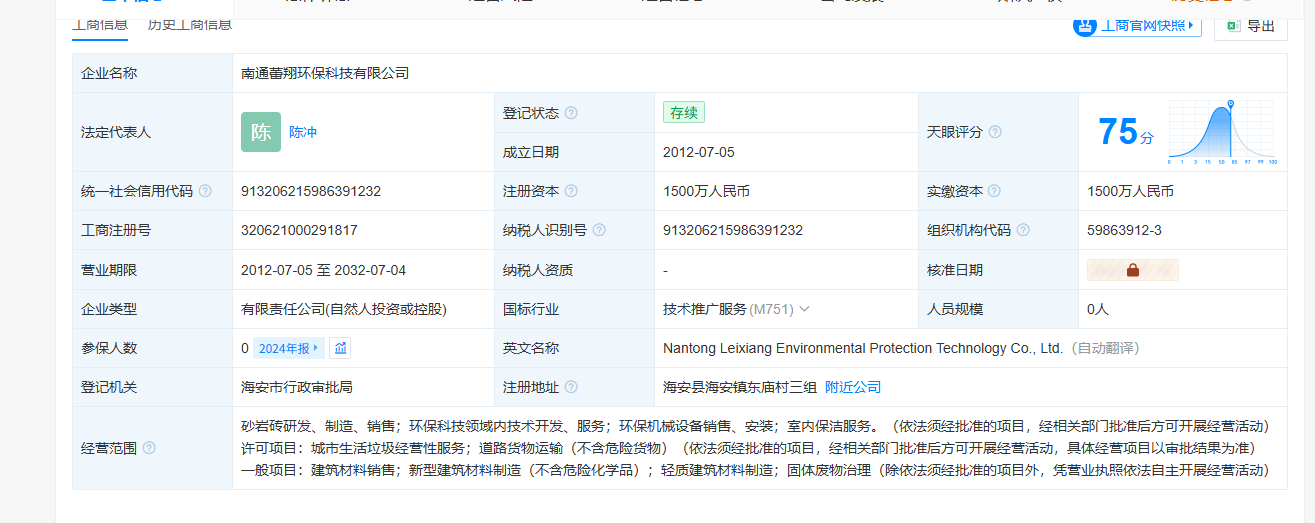Click the 导出 button

click(x=1250, y=26)
